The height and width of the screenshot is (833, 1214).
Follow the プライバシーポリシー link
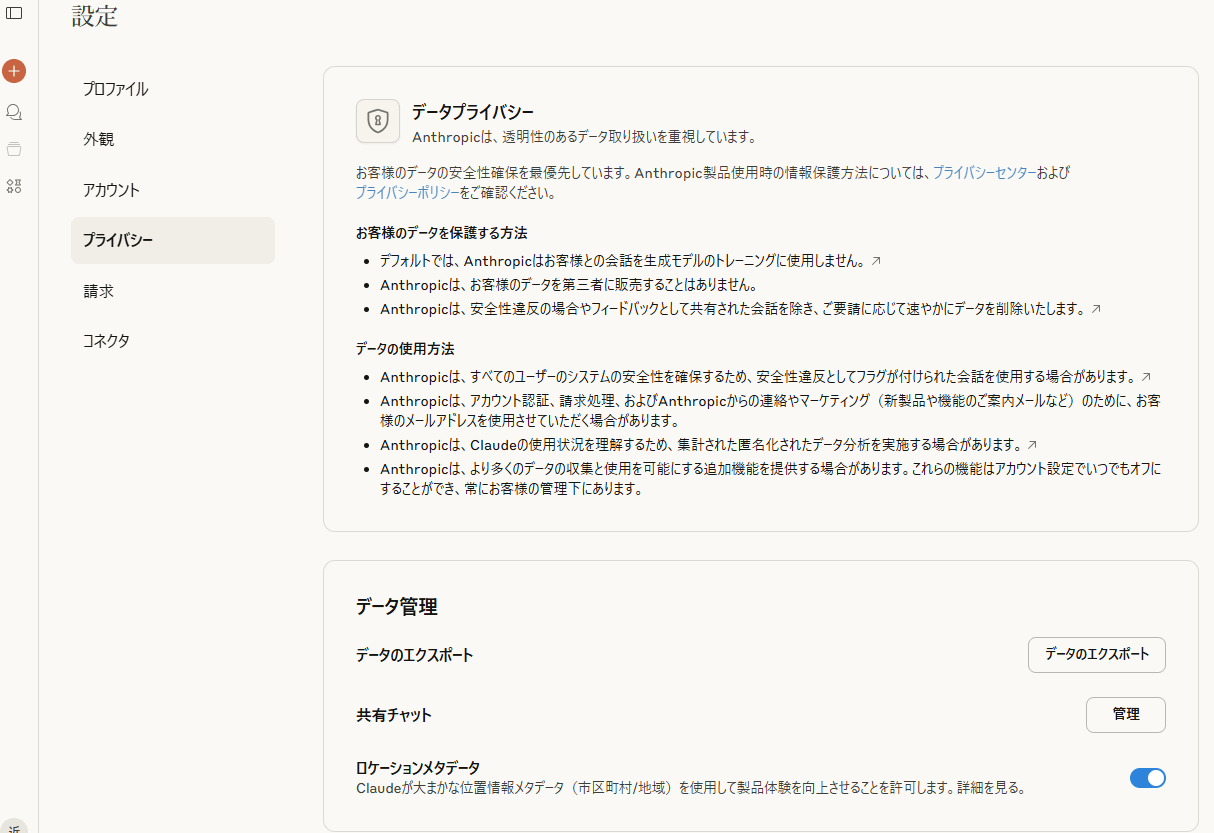pos(408,193)
